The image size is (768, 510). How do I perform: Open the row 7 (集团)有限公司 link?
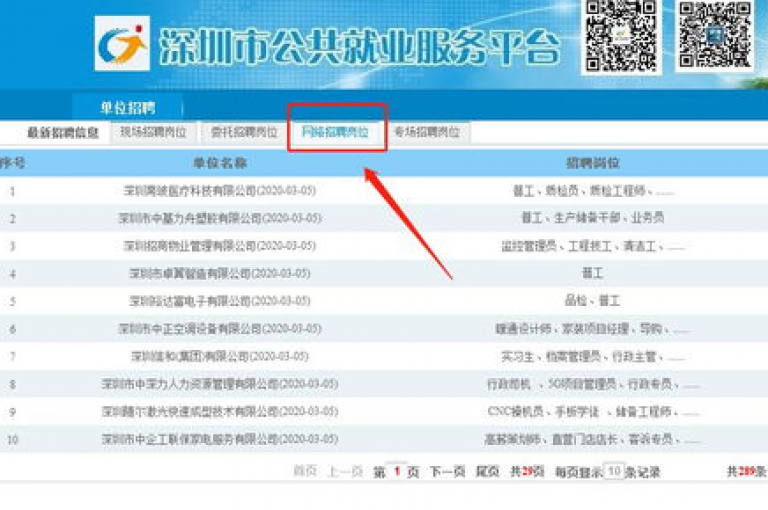coord(220,356)
